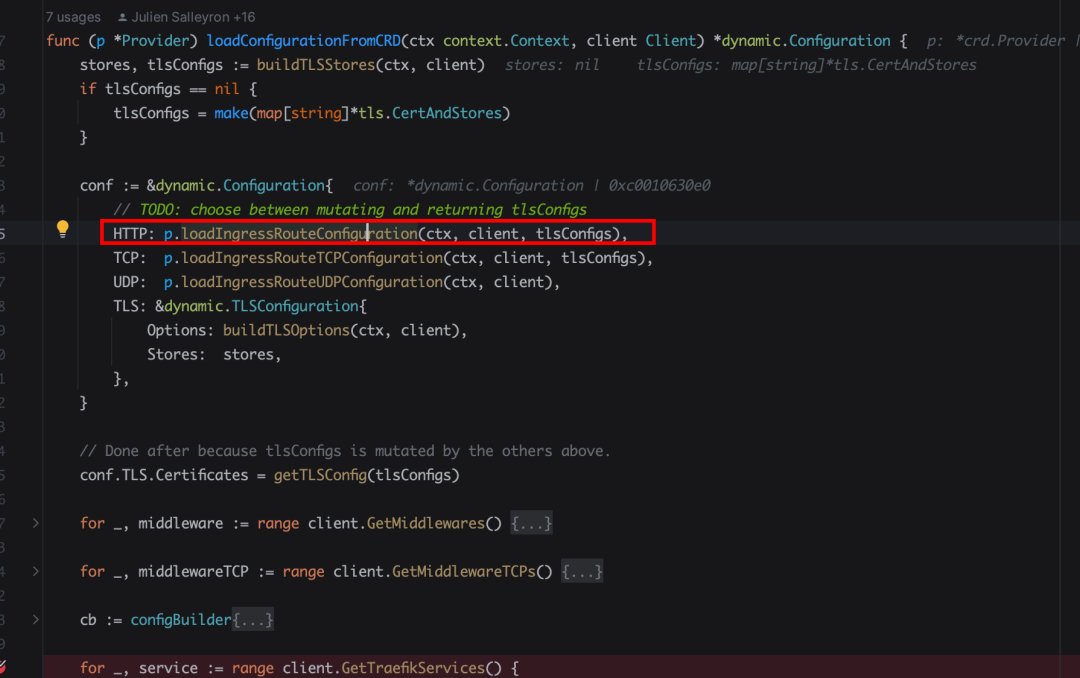Unfold the {...} block after GetMiddlewares()

click(x=531, y=524)
